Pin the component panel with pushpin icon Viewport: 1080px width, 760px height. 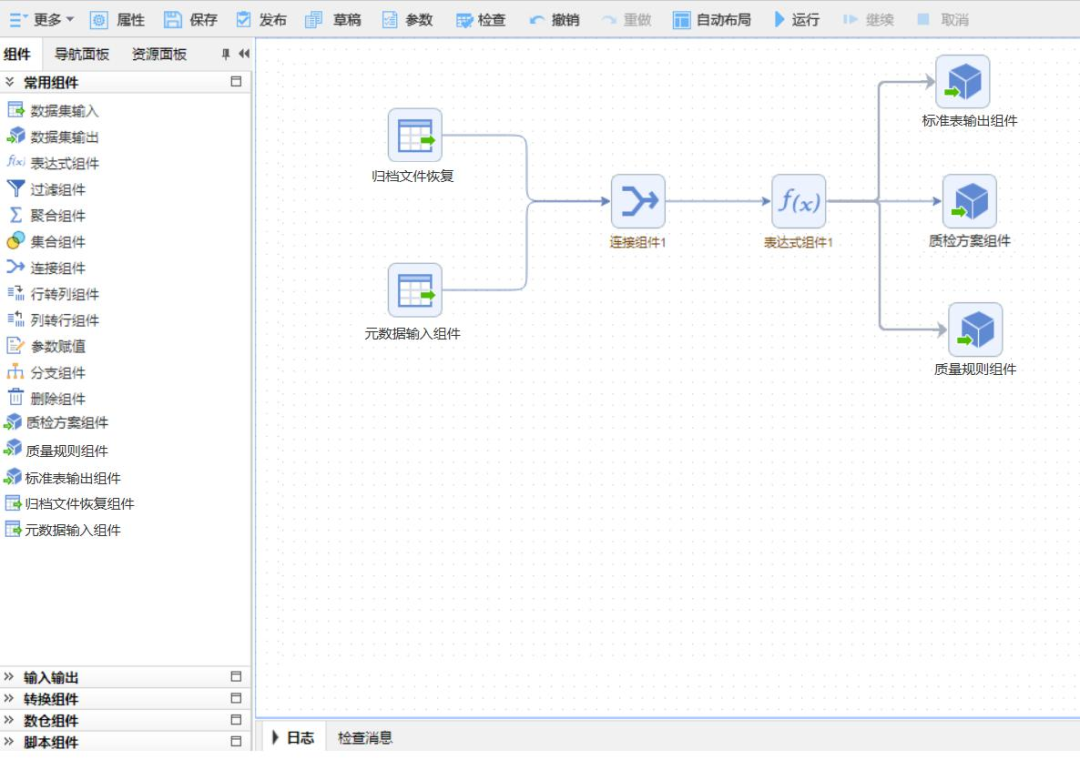pos(225,54)
